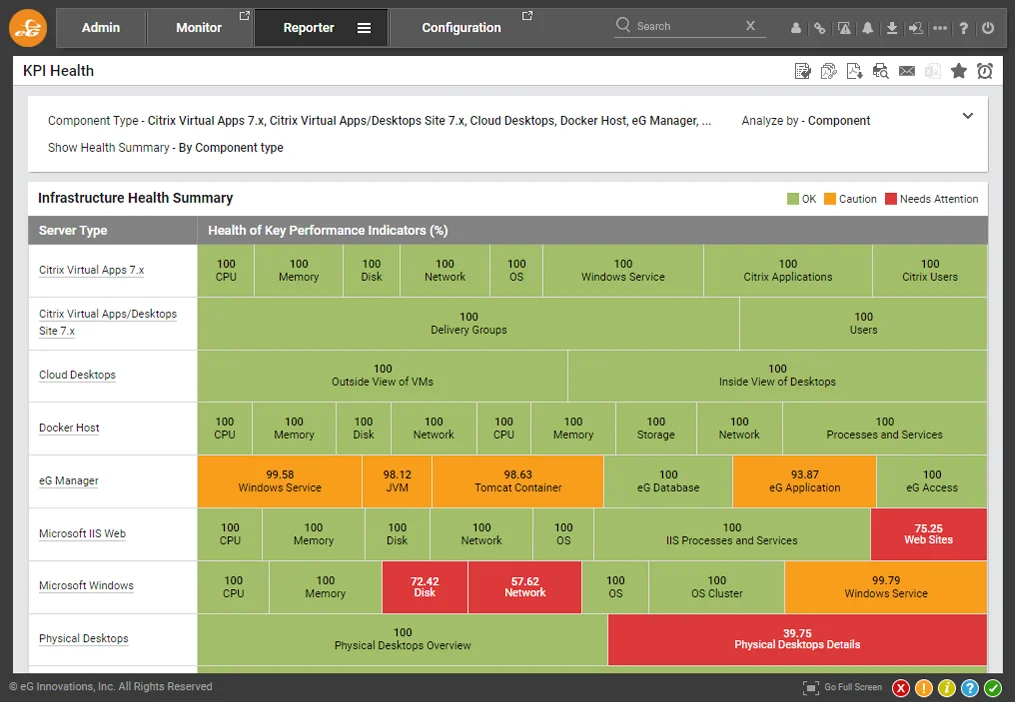Click in the Search input field
Image resolution: width=1015 pixels, height=702 pixels.
point(689,26)
